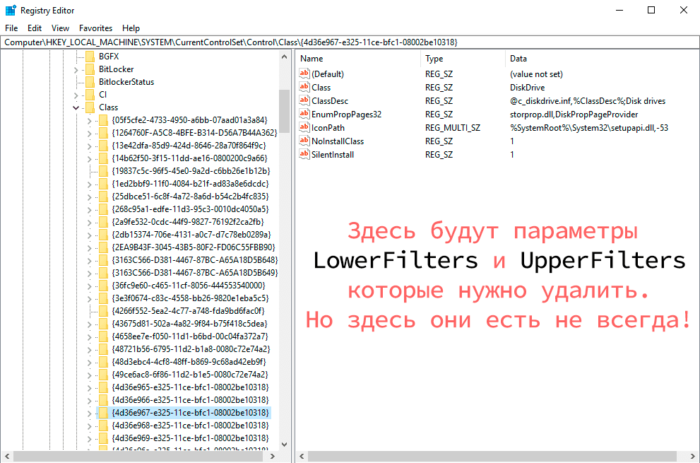Expand the {4d36e969-e325-11ce-bfc1-08002be10318} key

coord(89,438)
